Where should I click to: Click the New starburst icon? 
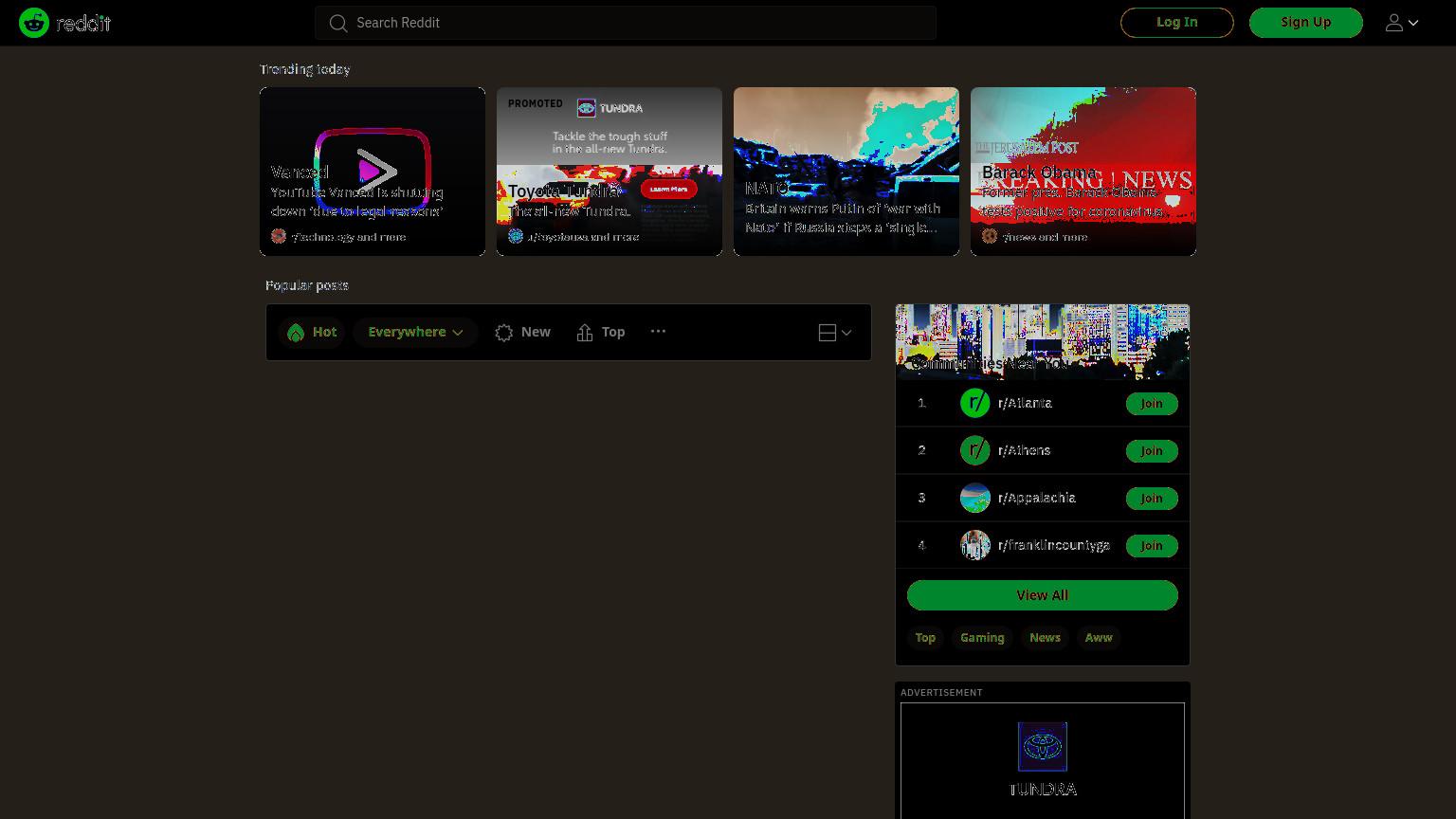pos(504,333)
